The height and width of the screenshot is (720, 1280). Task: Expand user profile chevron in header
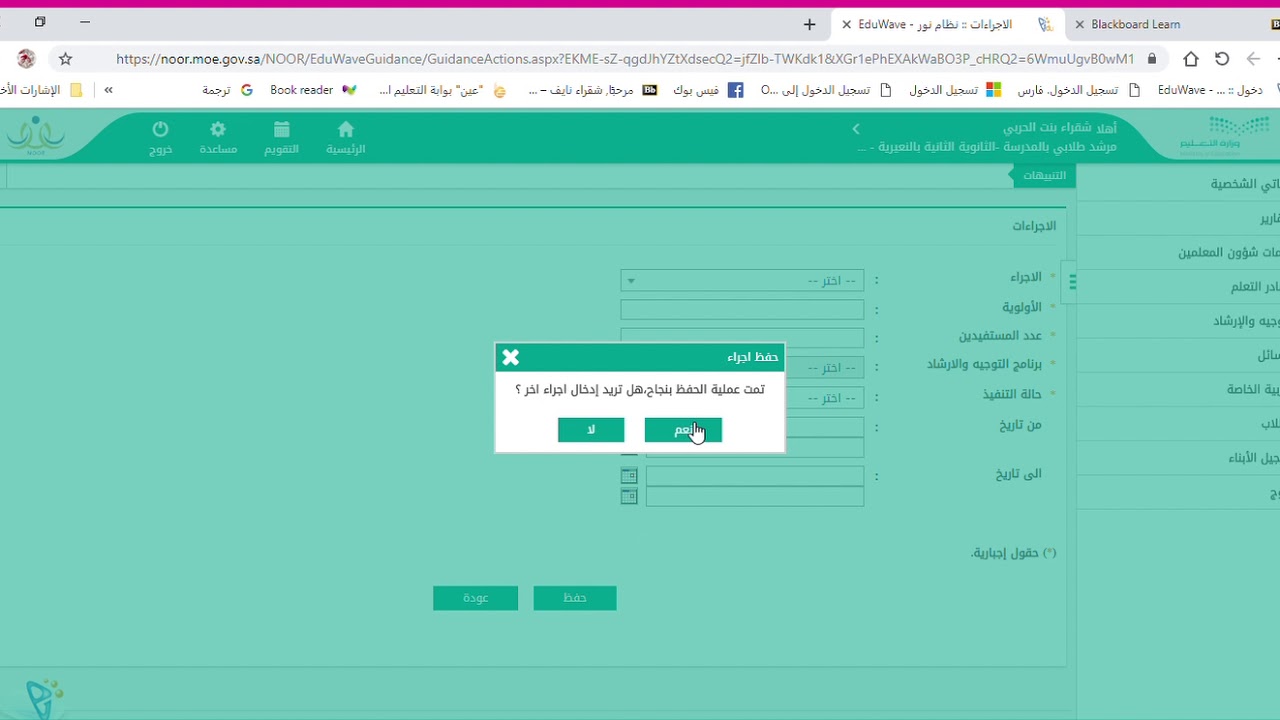pyautogui.click(x=856, y=129)
